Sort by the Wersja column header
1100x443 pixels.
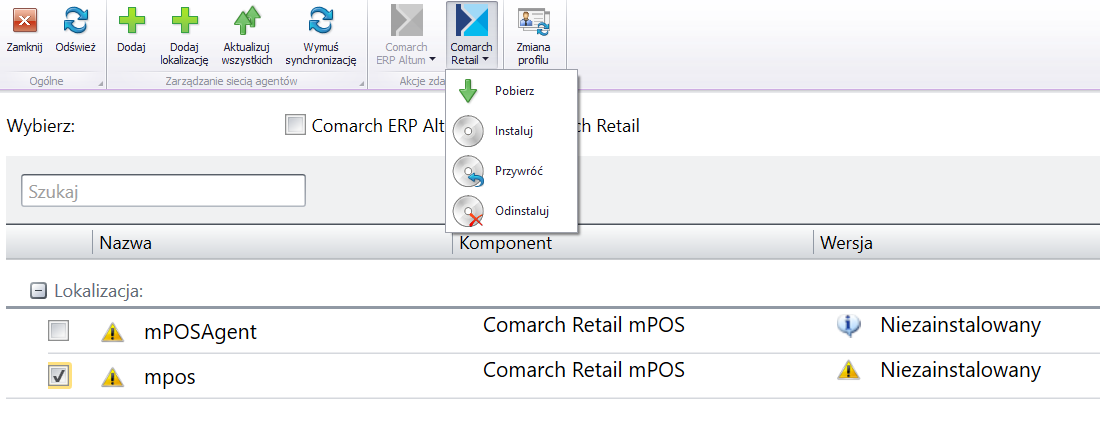pos(957,243)
